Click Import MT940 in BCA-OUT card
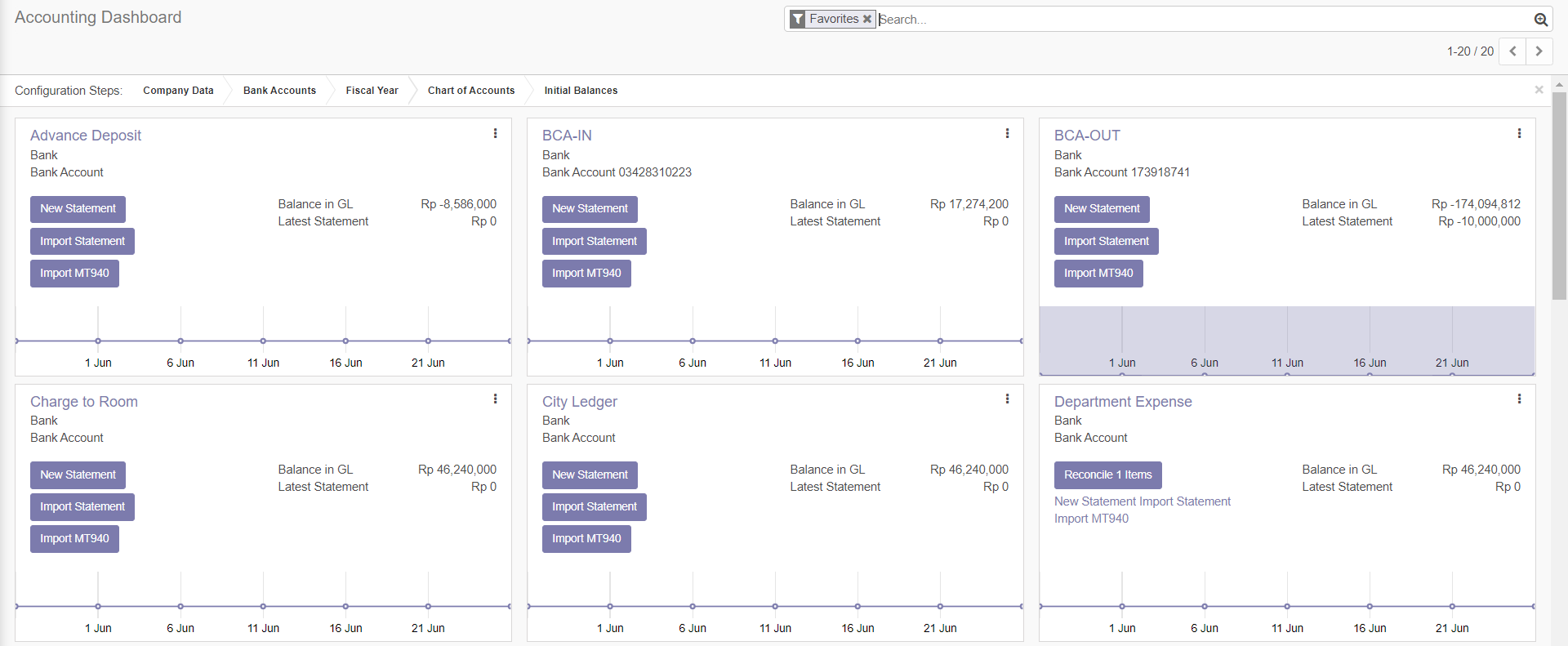Image resolution: width=1568 pixels, height=646 pixels. tap(1098, 274)
